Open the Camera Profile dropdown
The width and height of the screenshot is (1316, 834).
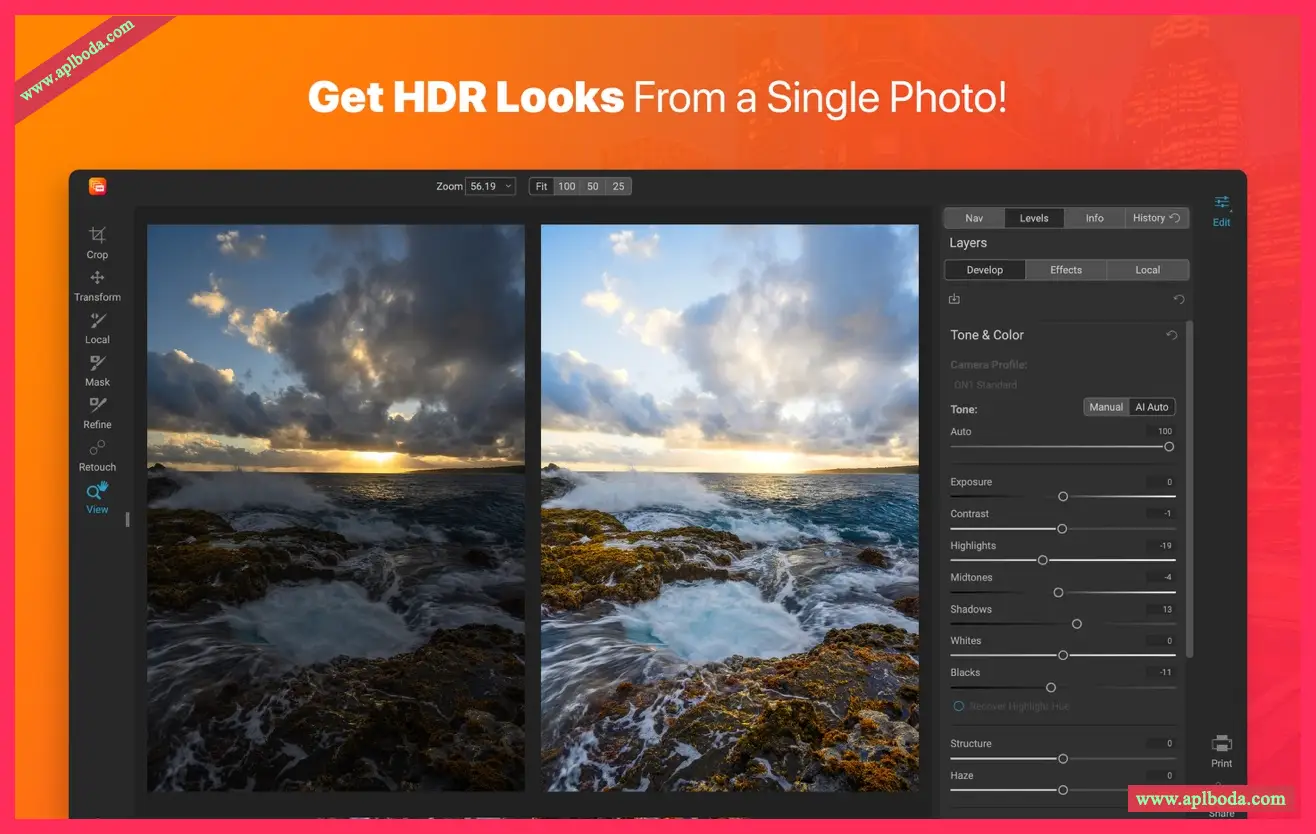[984, 385]
